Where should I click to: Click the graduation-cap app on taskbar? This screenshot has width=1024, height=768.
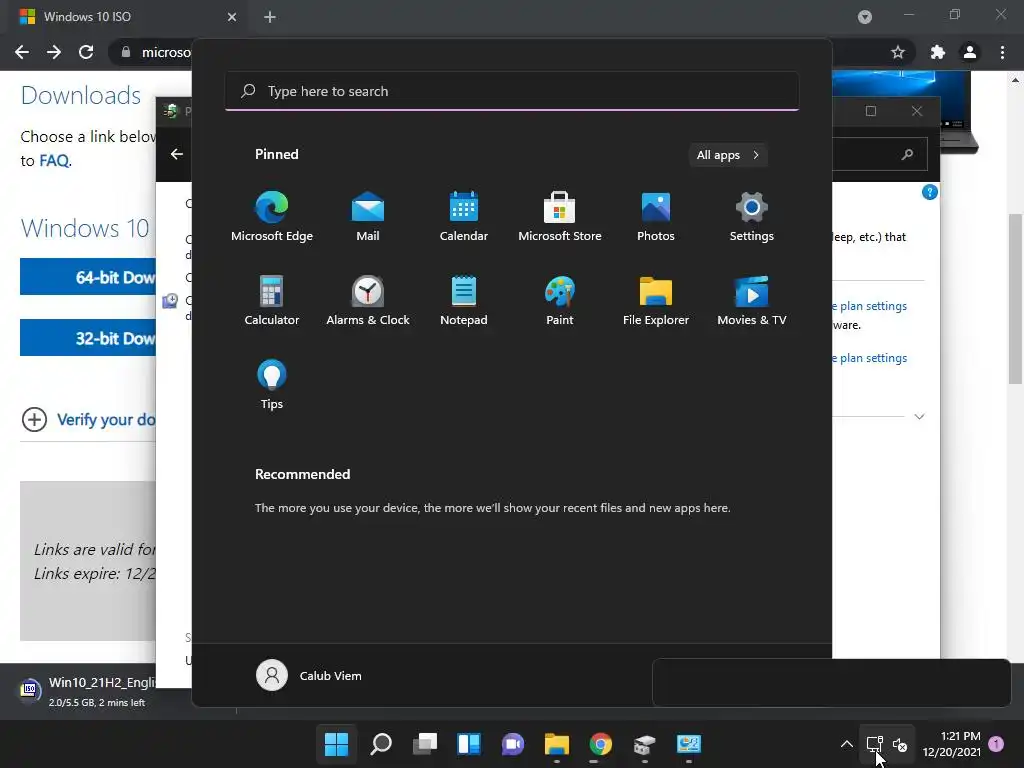(x=644, y=744)
